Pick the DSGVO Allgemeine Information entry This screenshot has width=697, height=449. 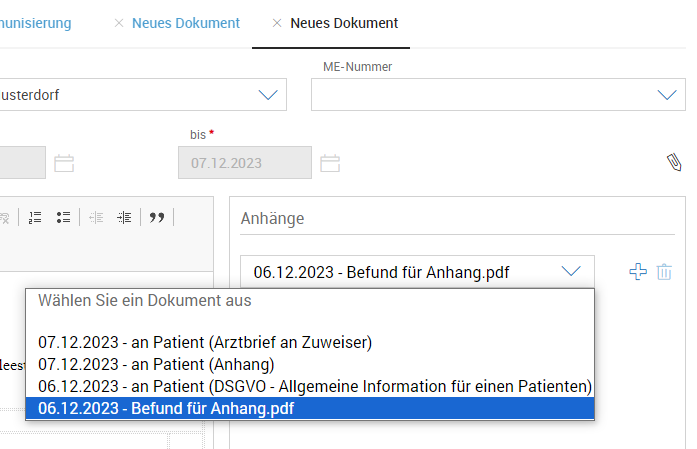tap(315, 386)
